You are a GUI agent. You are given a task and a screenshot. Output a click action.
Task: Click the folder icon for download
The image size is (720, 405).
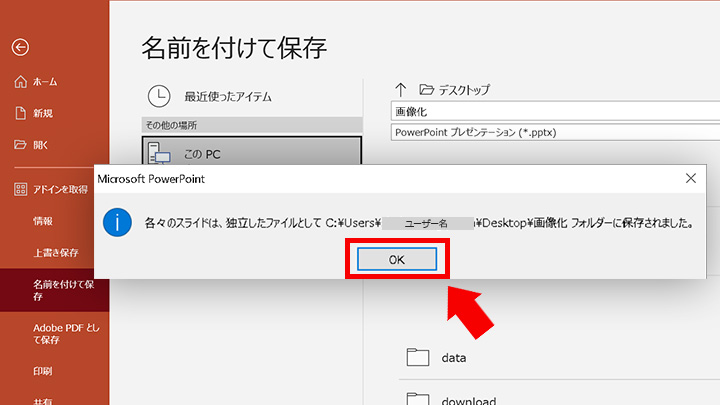(x=418, y=398)
